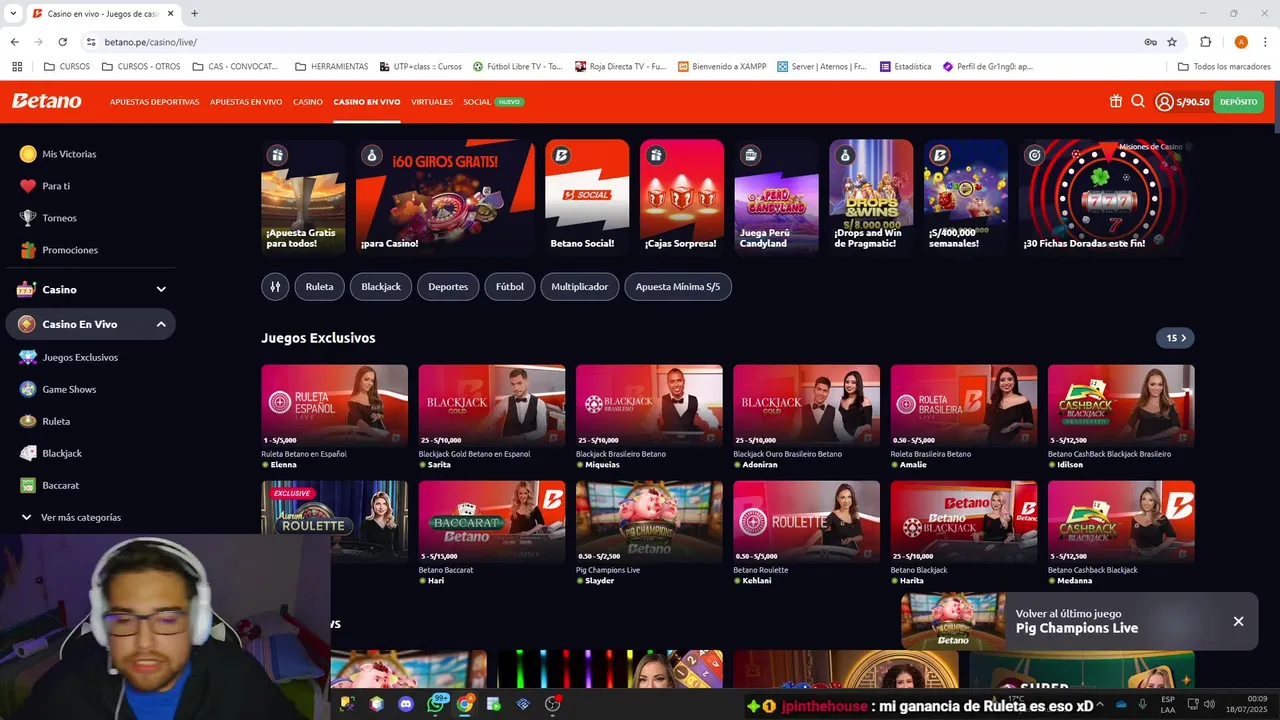Bookmark this page with the star

point(1172,42)
